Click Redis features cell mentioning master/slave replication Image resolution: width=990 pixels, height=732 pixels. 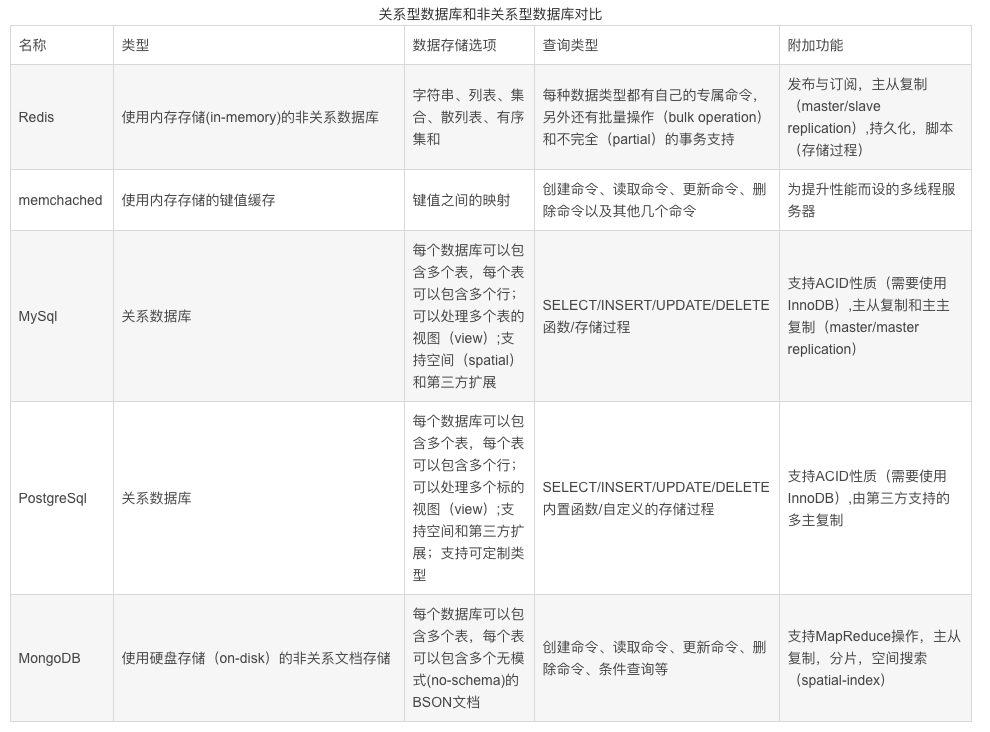pos(875,117)
